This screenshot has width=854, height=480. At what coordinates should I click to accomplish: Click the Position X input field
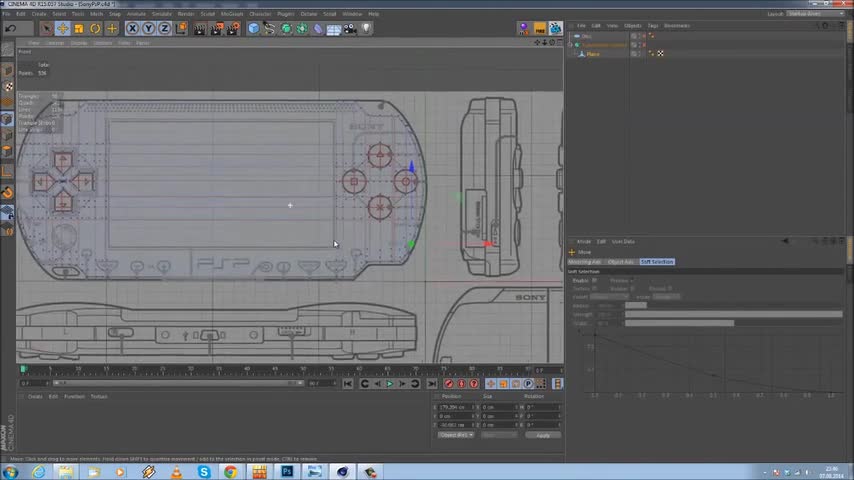[x=456, y=407]
